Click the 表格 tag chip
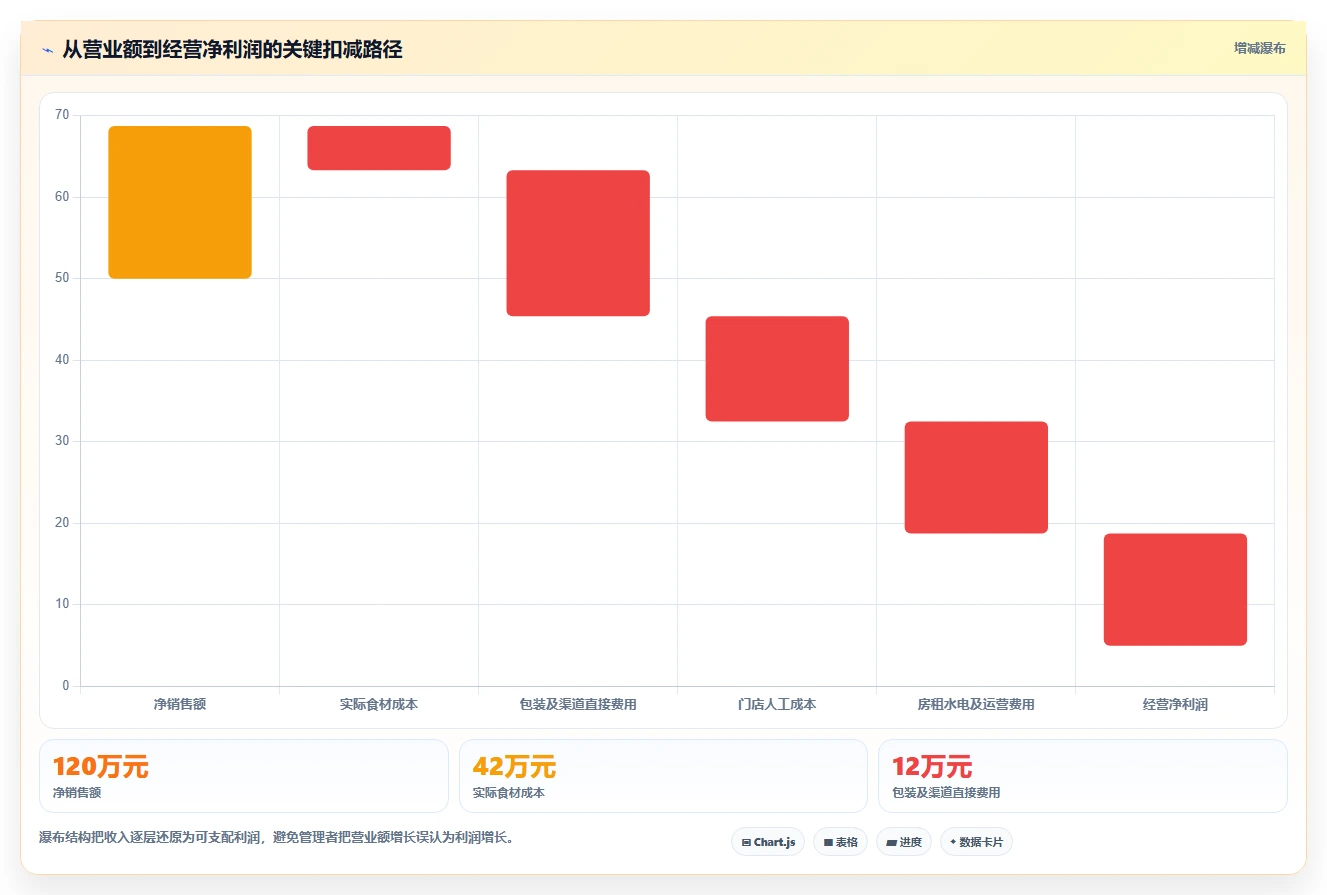Image resolution: width=1327 pixels, height=895 pixels. (x=840, y=842)
